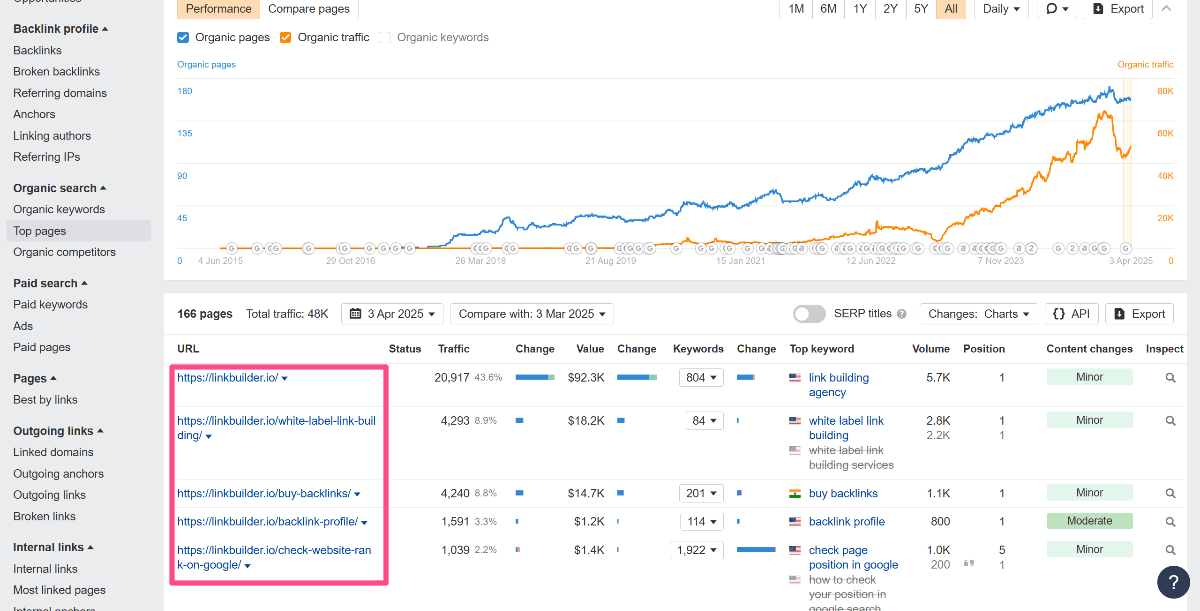Collapse the chart panel with the up chevron
This screenshot has height=611, width=1200.
tap(1166, 8)
